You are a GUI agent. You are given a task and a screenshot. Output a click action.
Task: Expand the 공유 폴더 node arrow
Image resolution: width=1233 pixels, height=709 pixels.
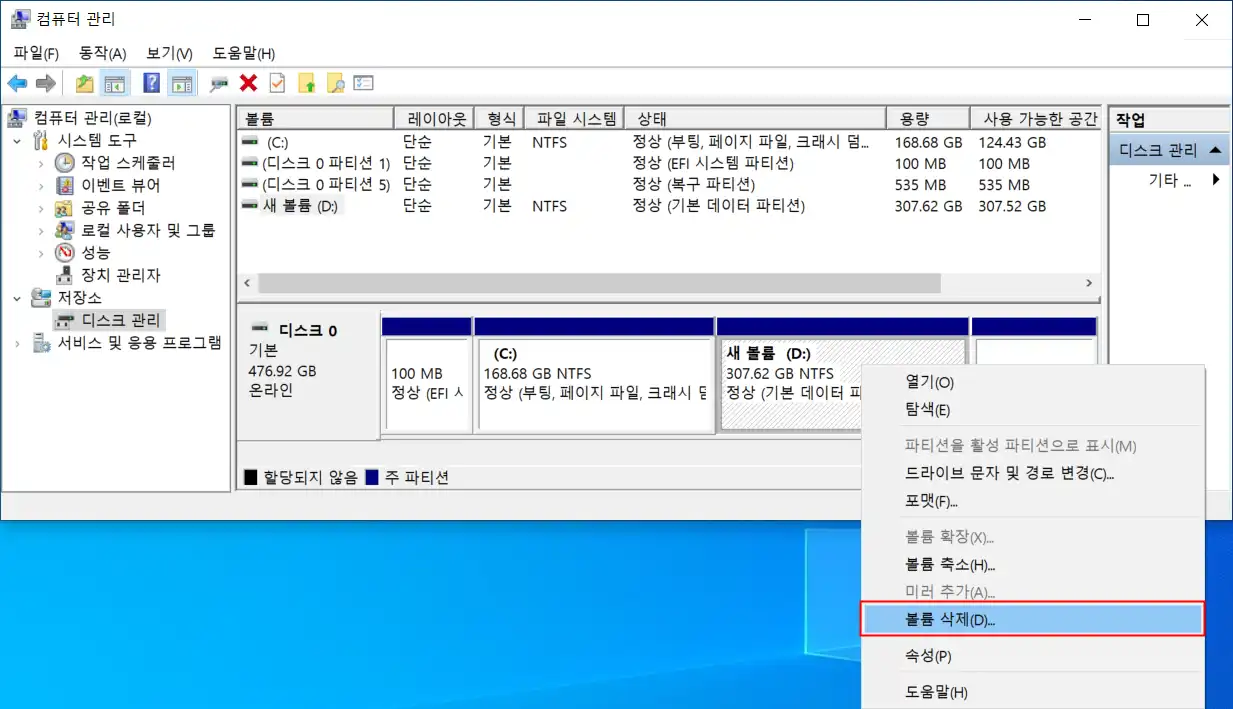pos(41,208)
